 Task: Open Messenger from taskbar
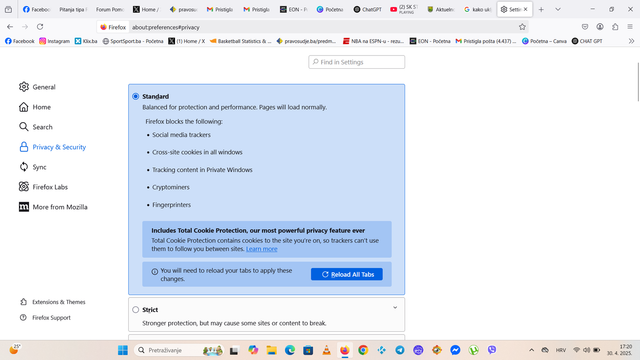tap(455, 350)
